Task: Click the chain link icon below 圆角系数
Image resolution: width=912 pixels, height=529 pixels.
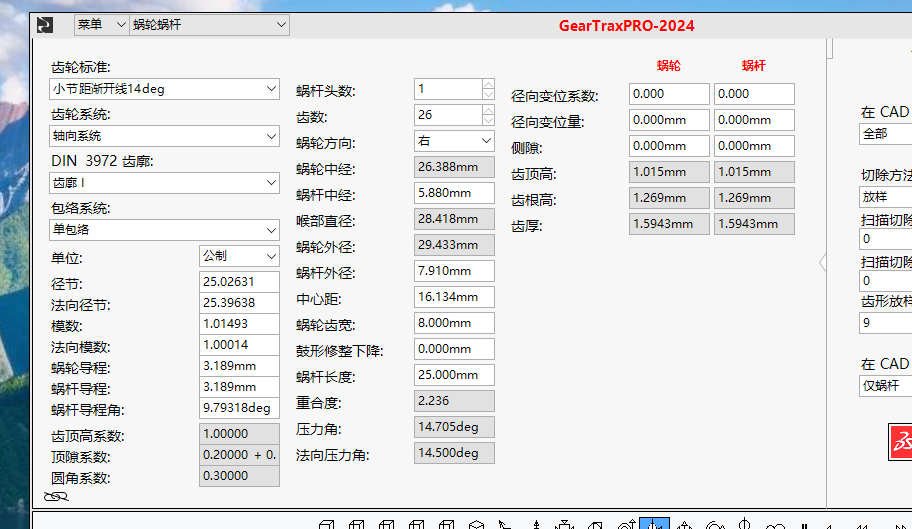Action: [x=56, y=496]
